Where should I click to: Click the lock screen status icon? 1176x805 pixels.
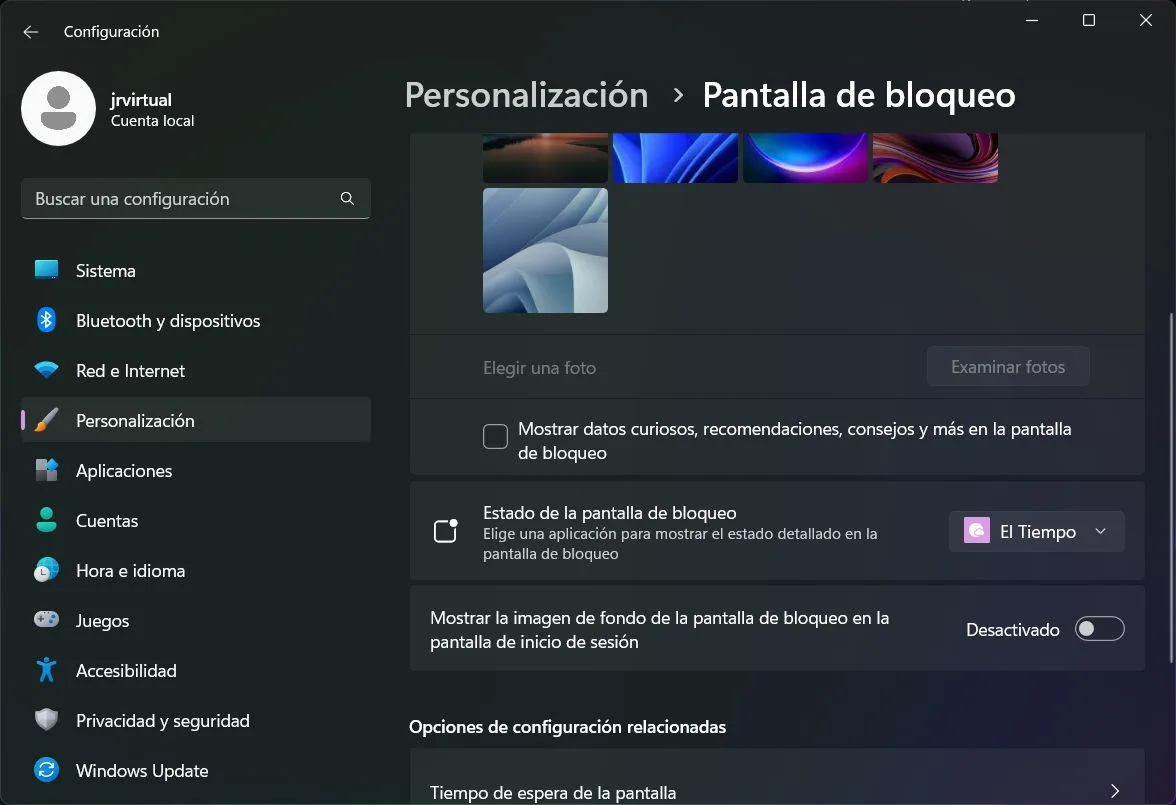pyautogui.click(x=446, y=530)
